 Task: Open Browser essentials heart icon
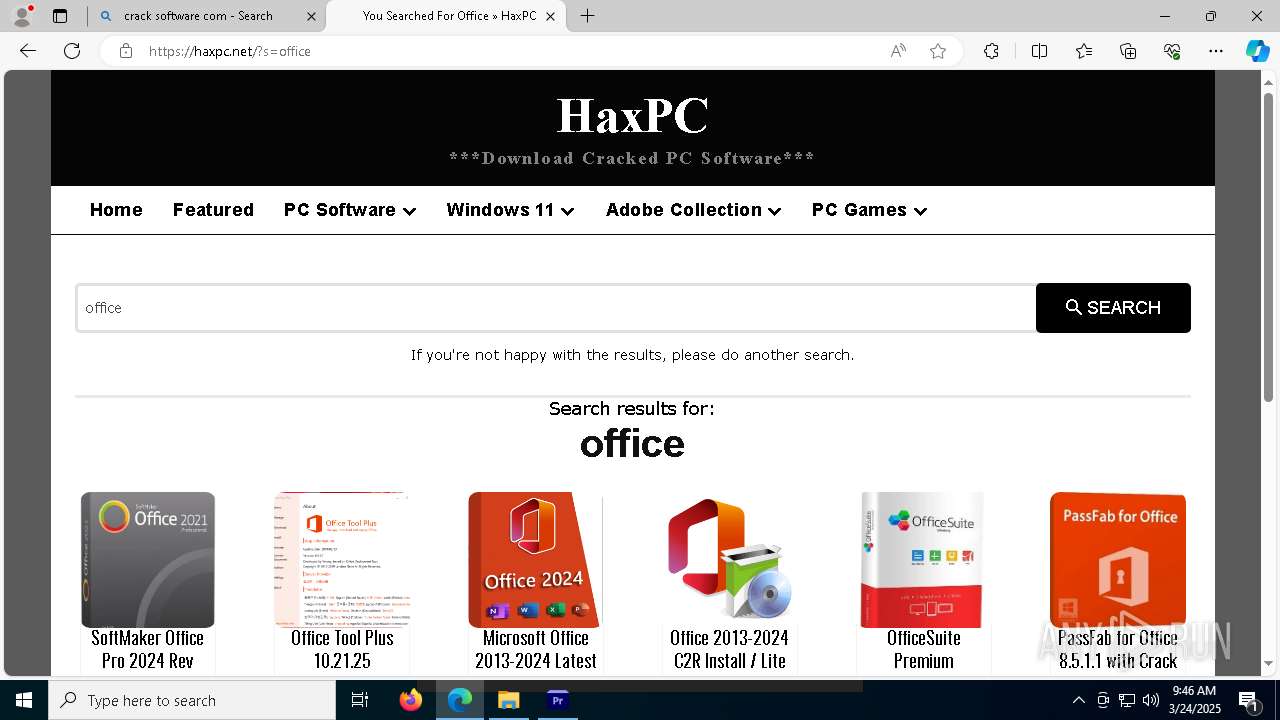(1172, 51)
